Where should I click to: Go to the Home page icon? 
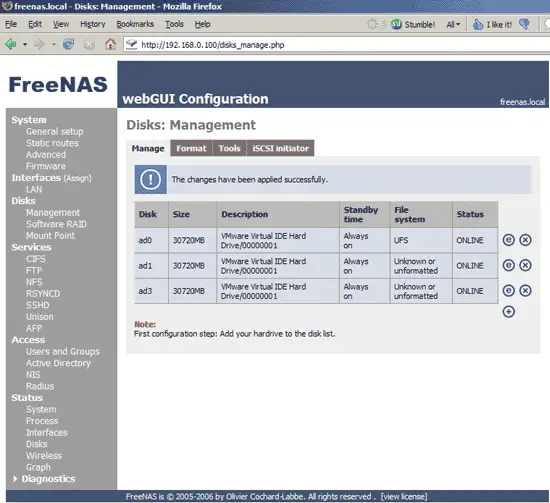coord(110,44)
